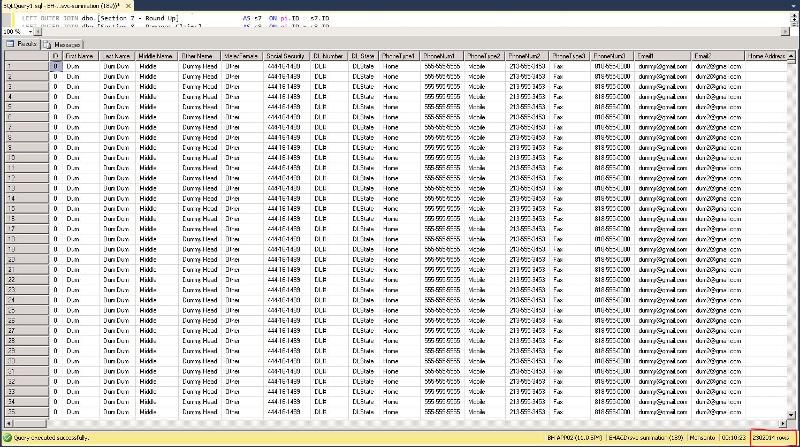Select the PhoneNum3 cell in row 28
This screenshot has height=447, width=800.
point(613,341)
